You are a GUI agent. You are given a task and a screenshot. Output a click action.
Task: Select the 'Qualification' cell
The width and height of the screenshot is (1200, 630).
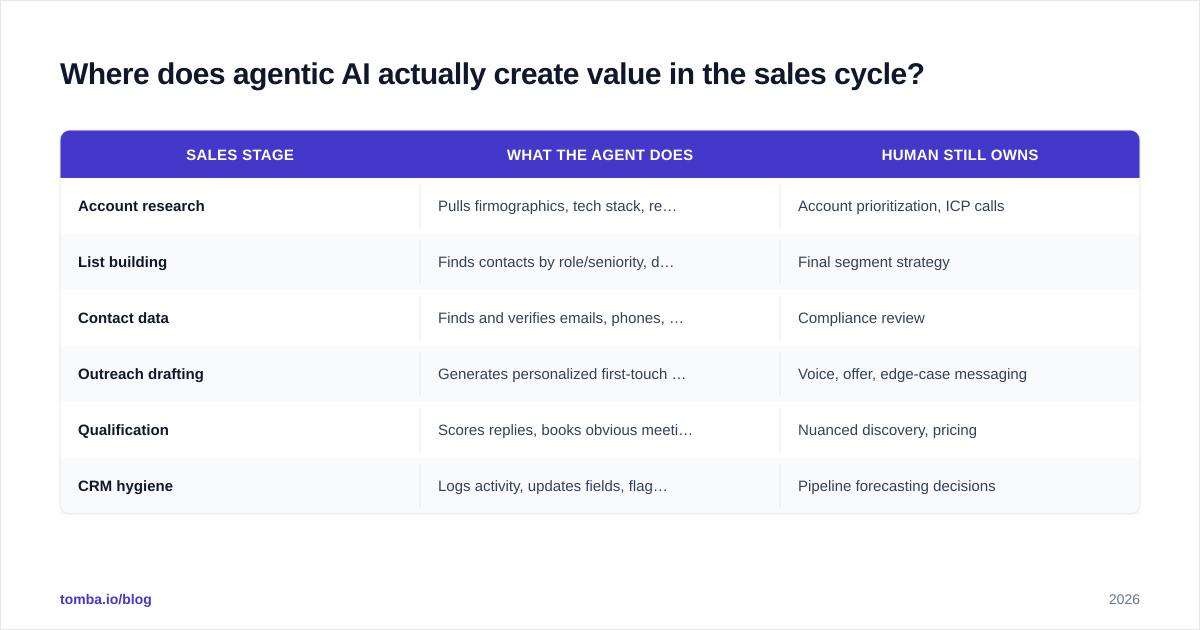coord(240,430)
